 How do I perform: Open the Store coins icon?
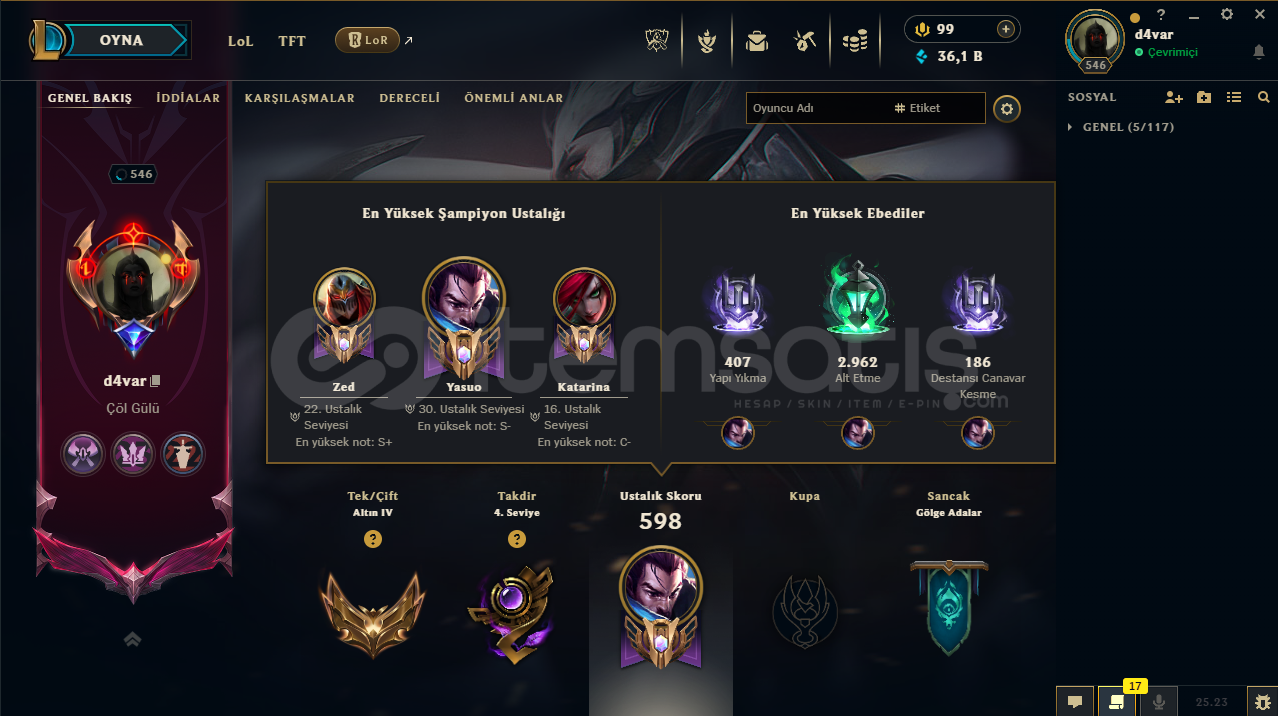855,41
